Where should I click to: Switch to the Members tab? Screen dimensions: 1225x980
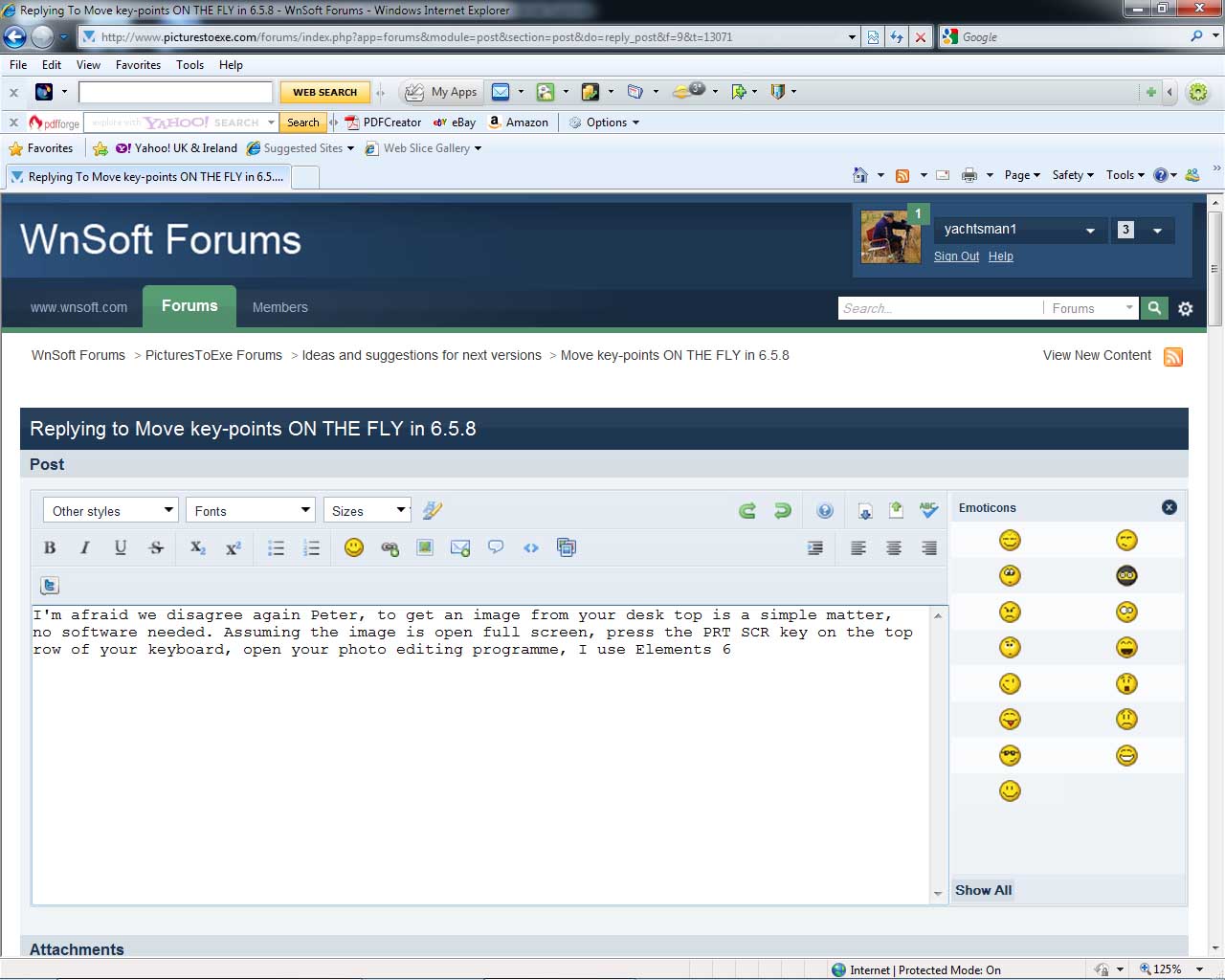tap(279, 307)
